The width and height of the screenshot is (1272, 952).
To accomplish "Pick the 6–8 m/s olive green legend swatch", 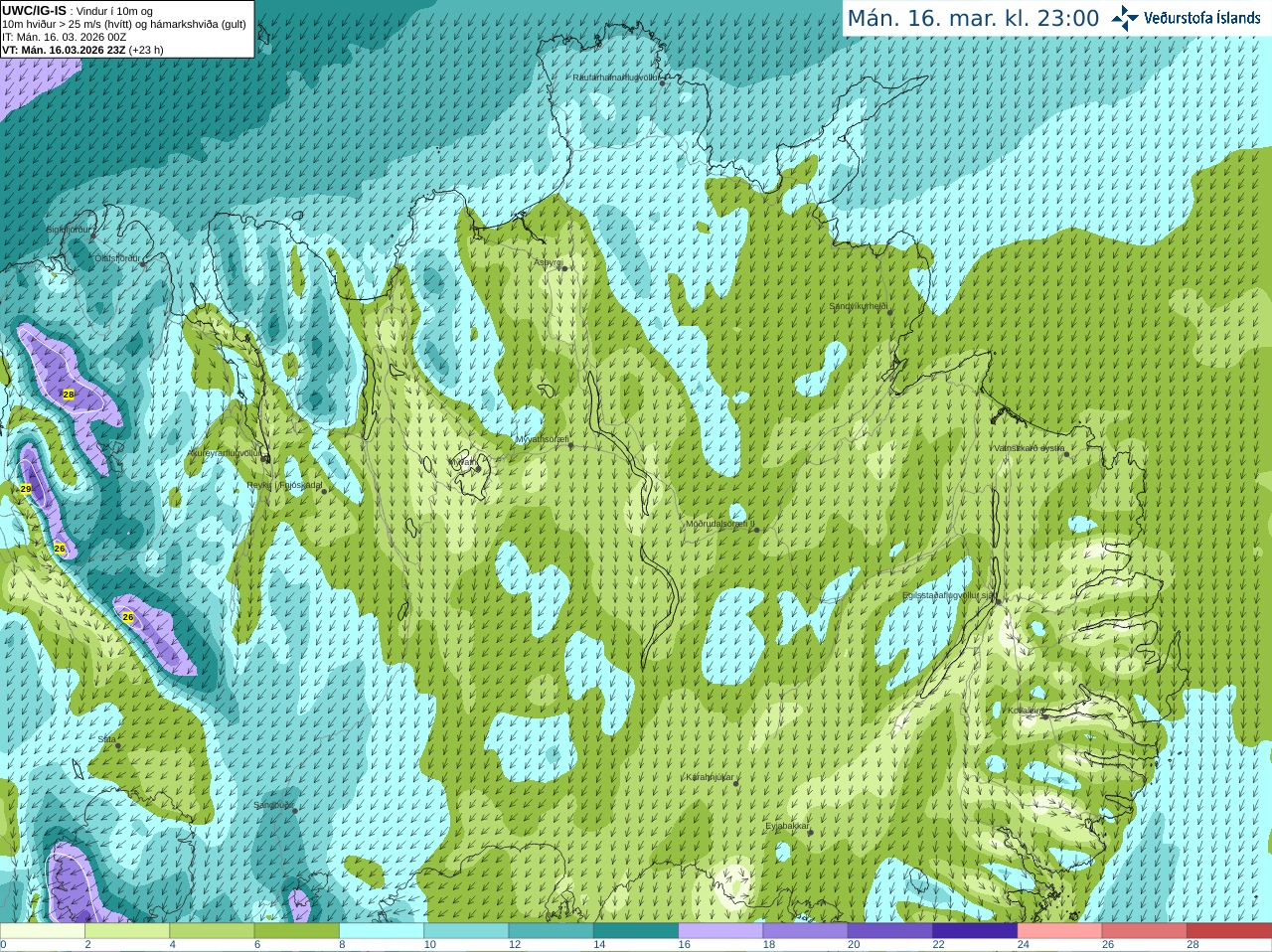I will (297, 931).
